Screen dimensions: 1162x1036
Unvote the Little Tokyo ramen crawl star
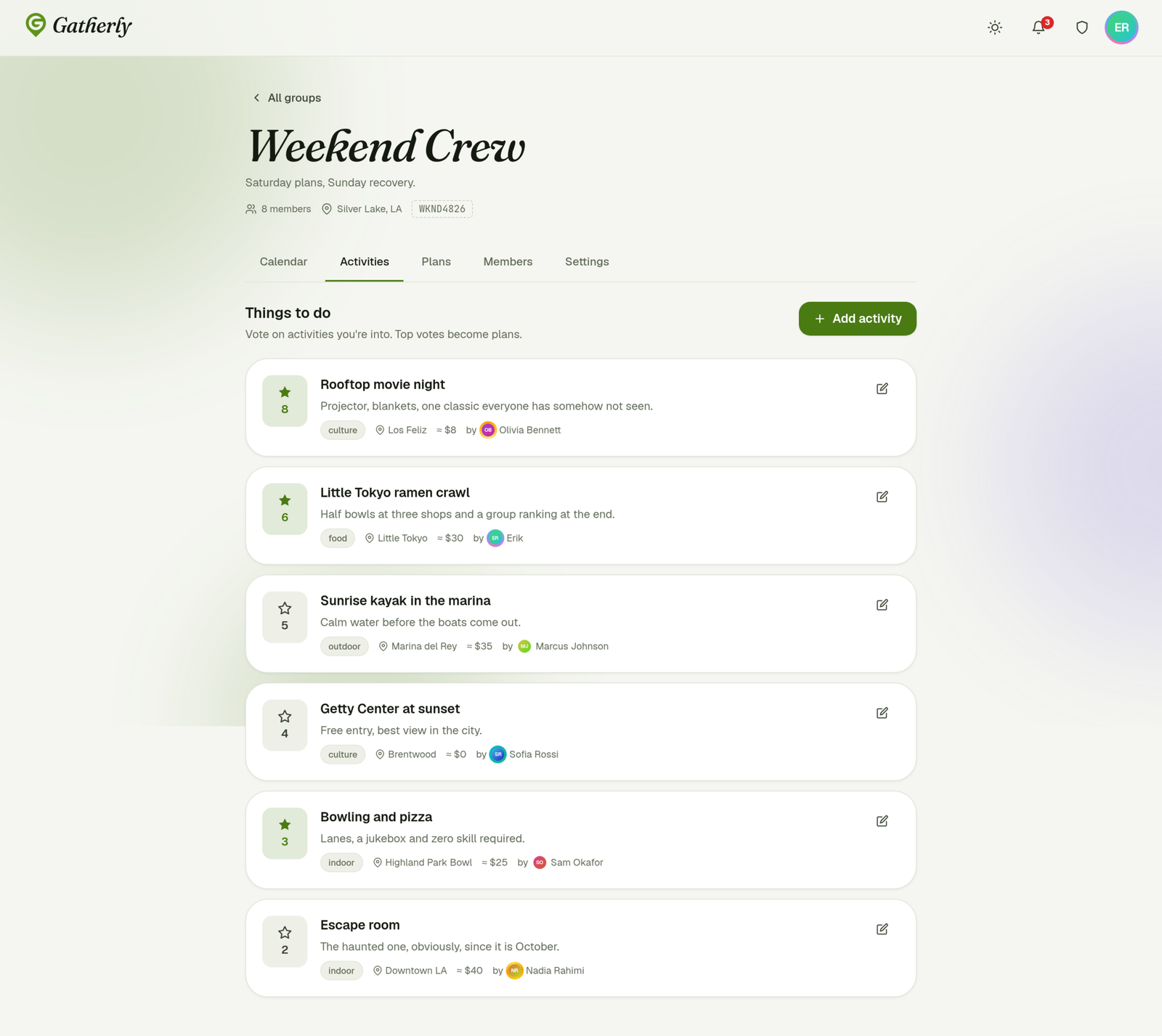[x=285, y=509]
